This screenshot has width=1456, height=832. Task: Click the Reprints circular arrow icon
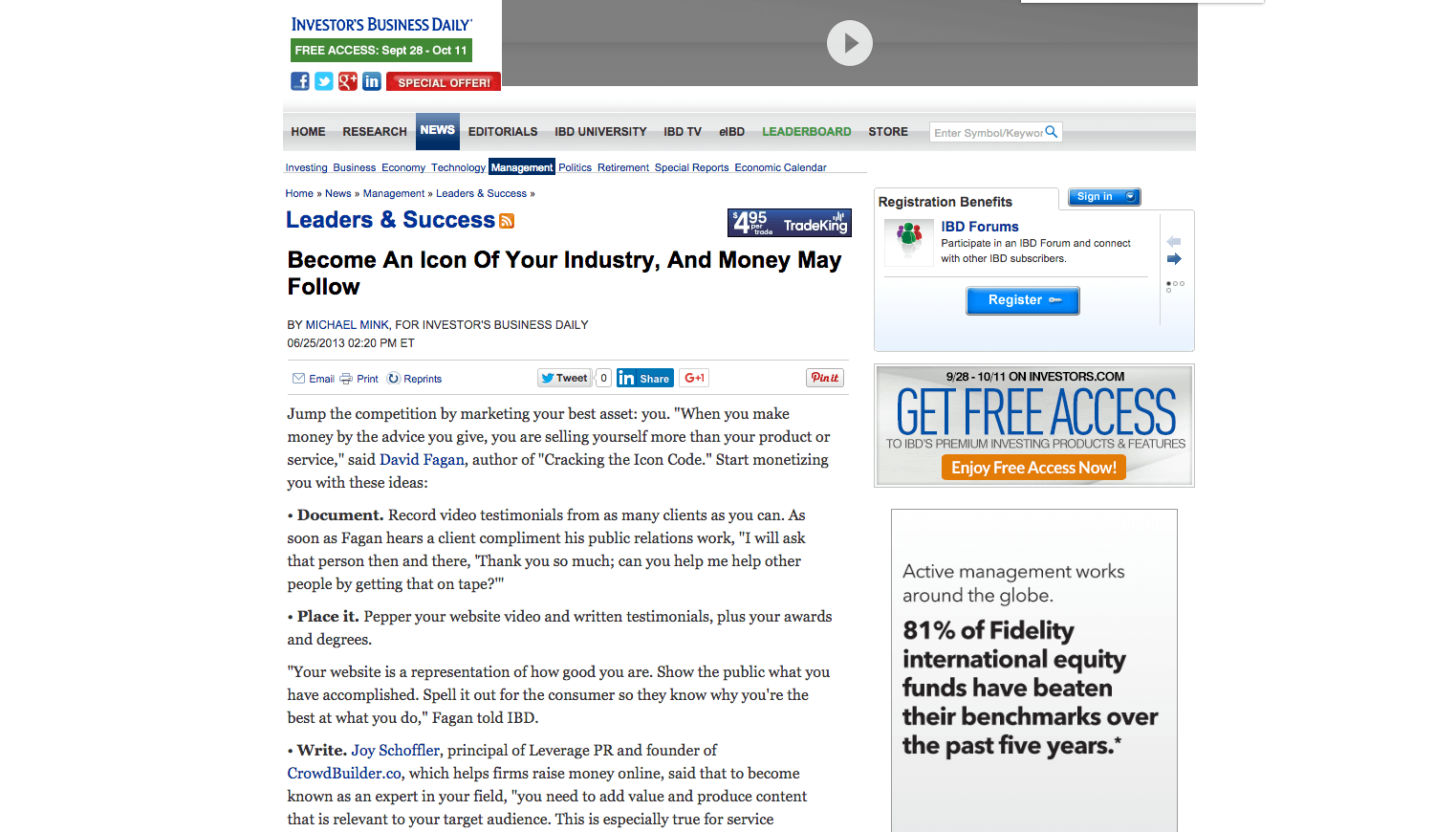click(393, 379)
